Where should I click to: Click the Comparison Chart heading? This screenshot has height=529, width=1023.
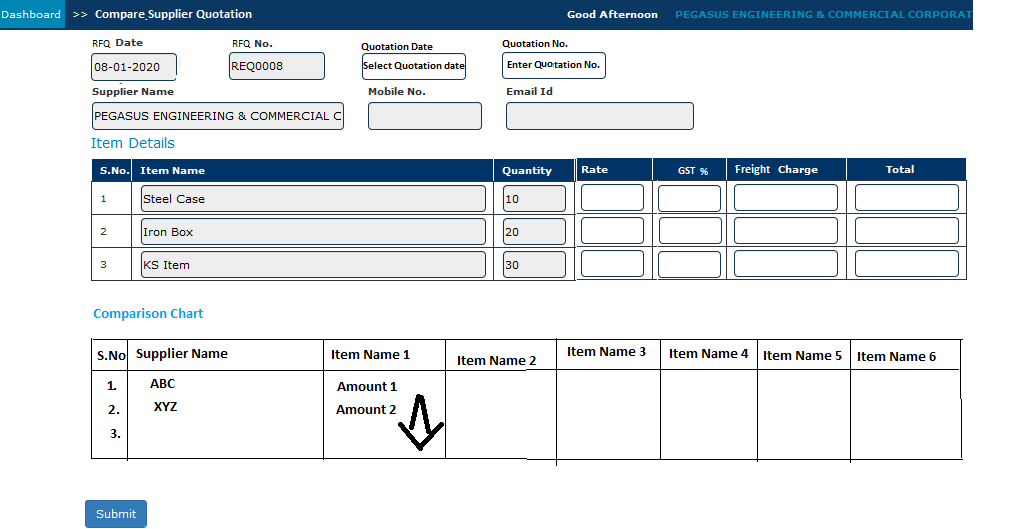click(x=148, y=314)
